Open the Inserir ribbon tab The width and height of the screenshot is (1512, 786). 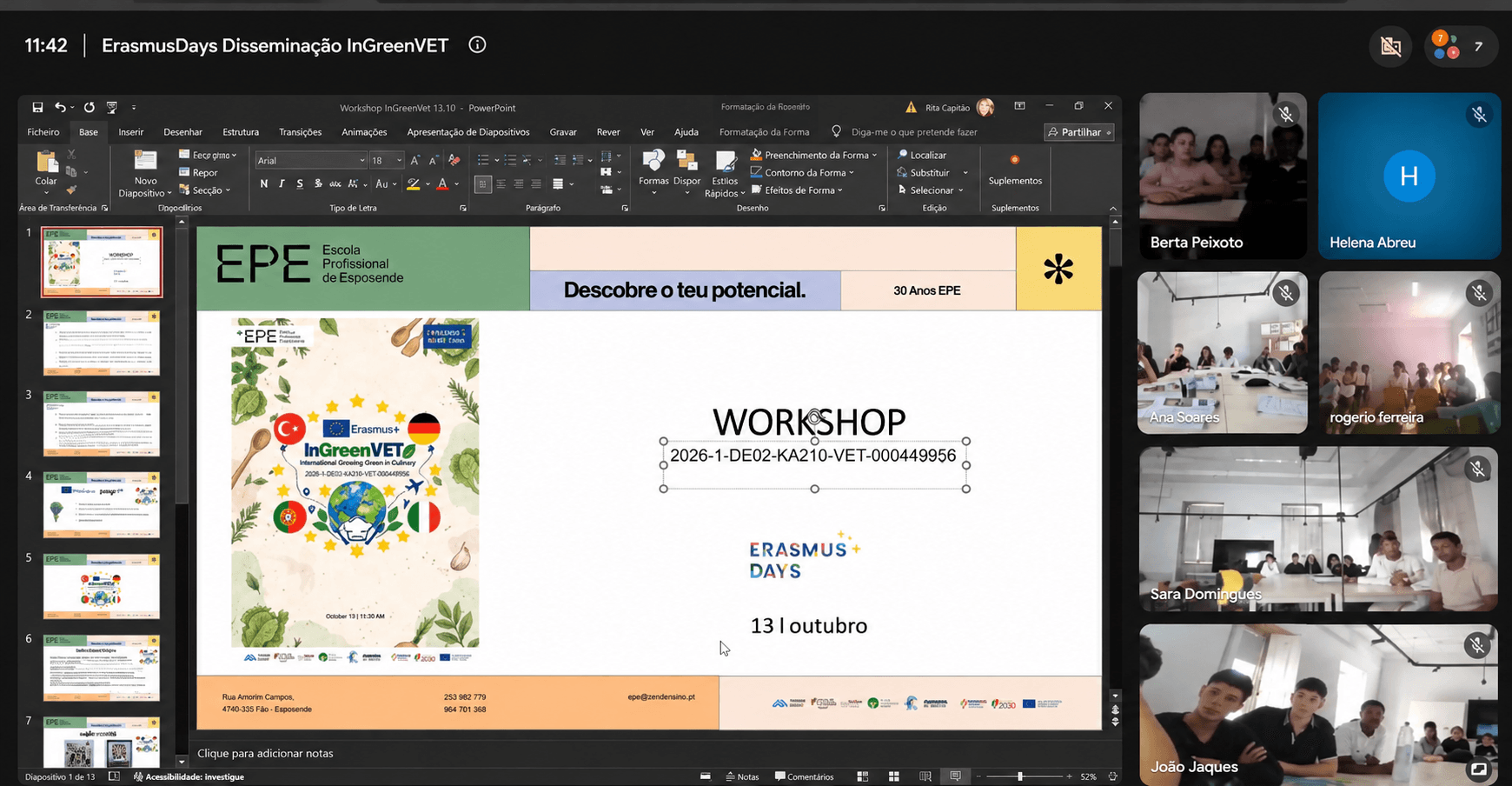coord(131,132)
